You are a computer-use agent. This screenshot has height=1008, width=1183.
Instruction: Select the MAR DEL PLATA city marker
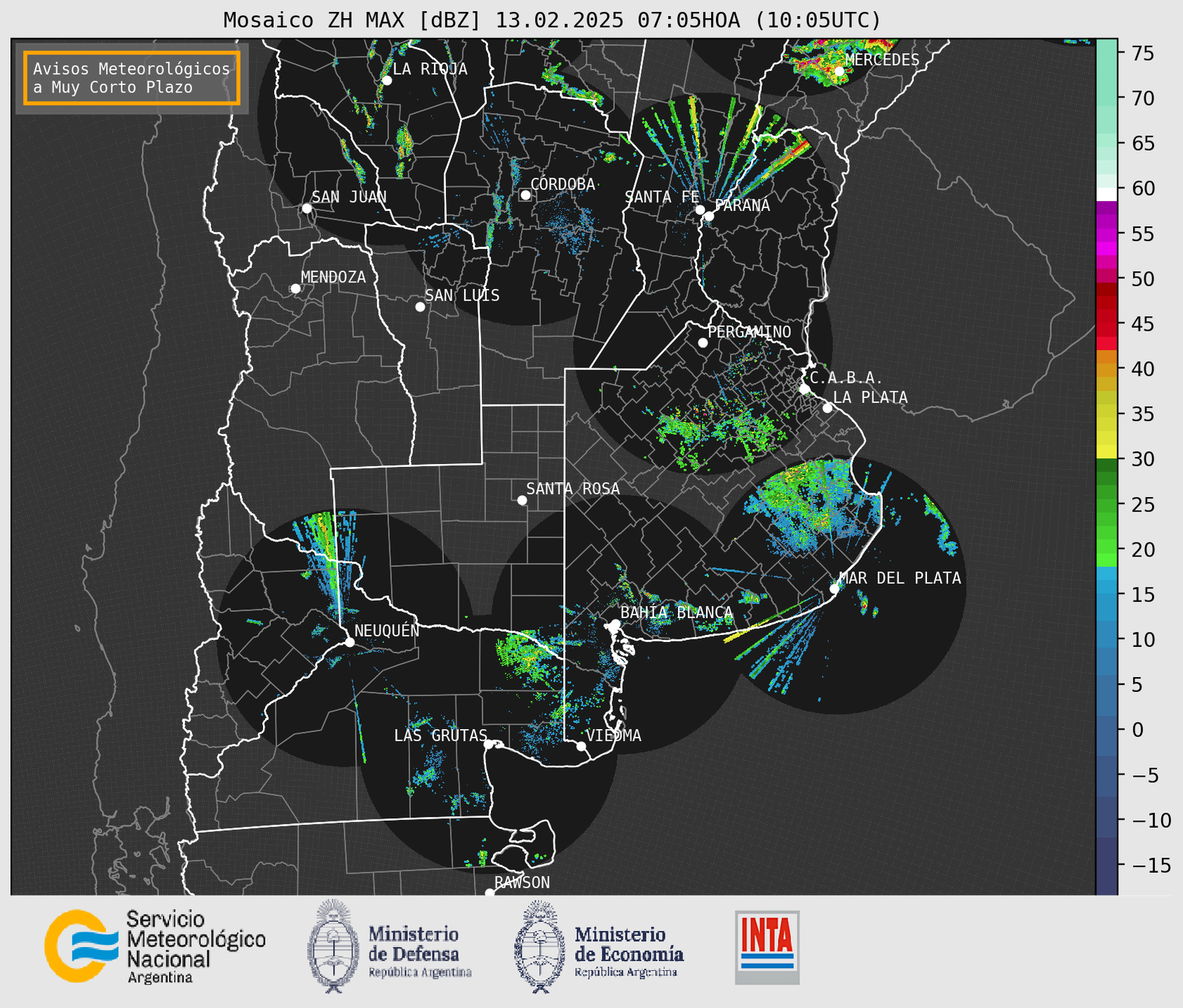tap(834, 589)
